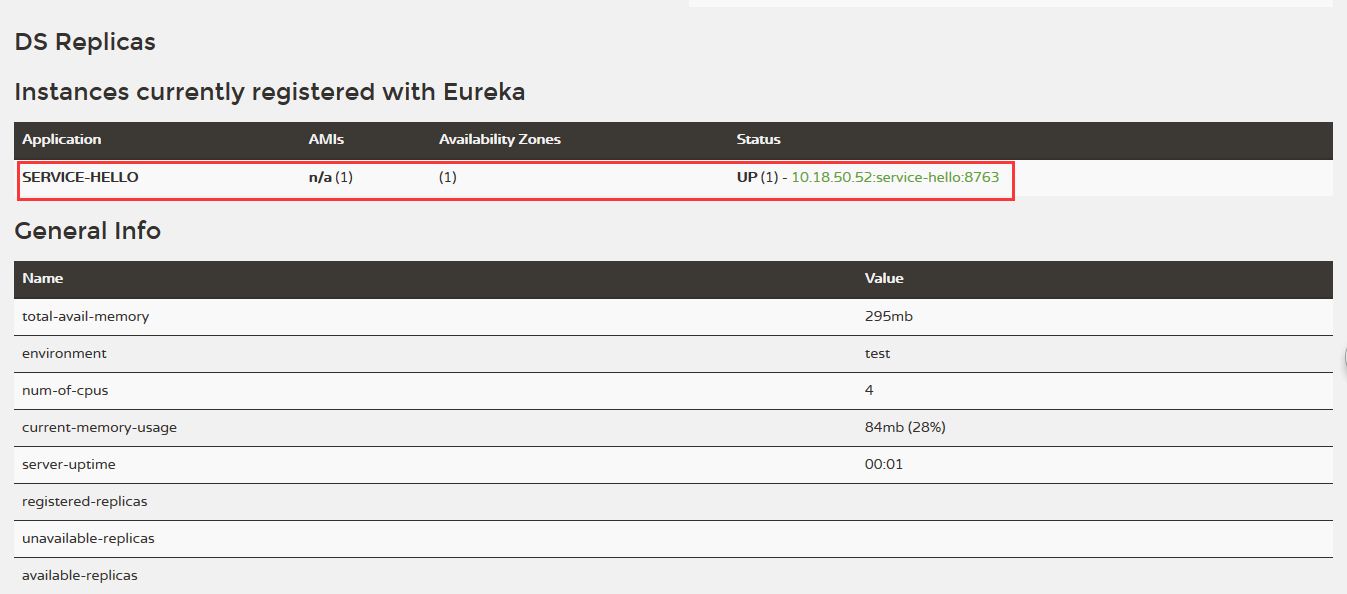Click the n/a (1) AMIs cell
The image size is (1347, 594).
330,177
